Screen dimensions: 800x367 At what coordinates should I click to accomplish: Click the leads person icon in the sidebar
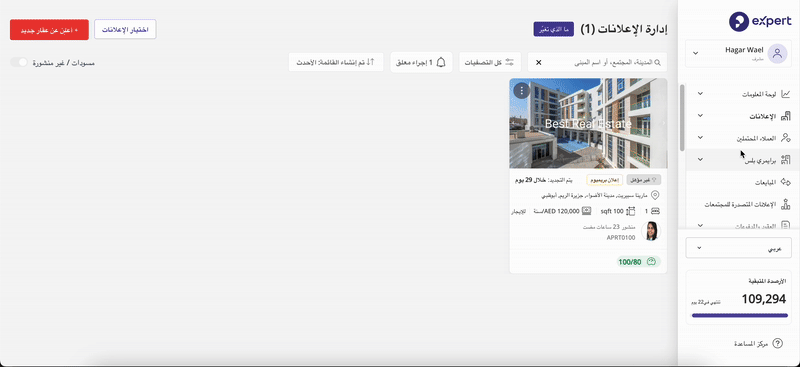[x=786, y=138]
